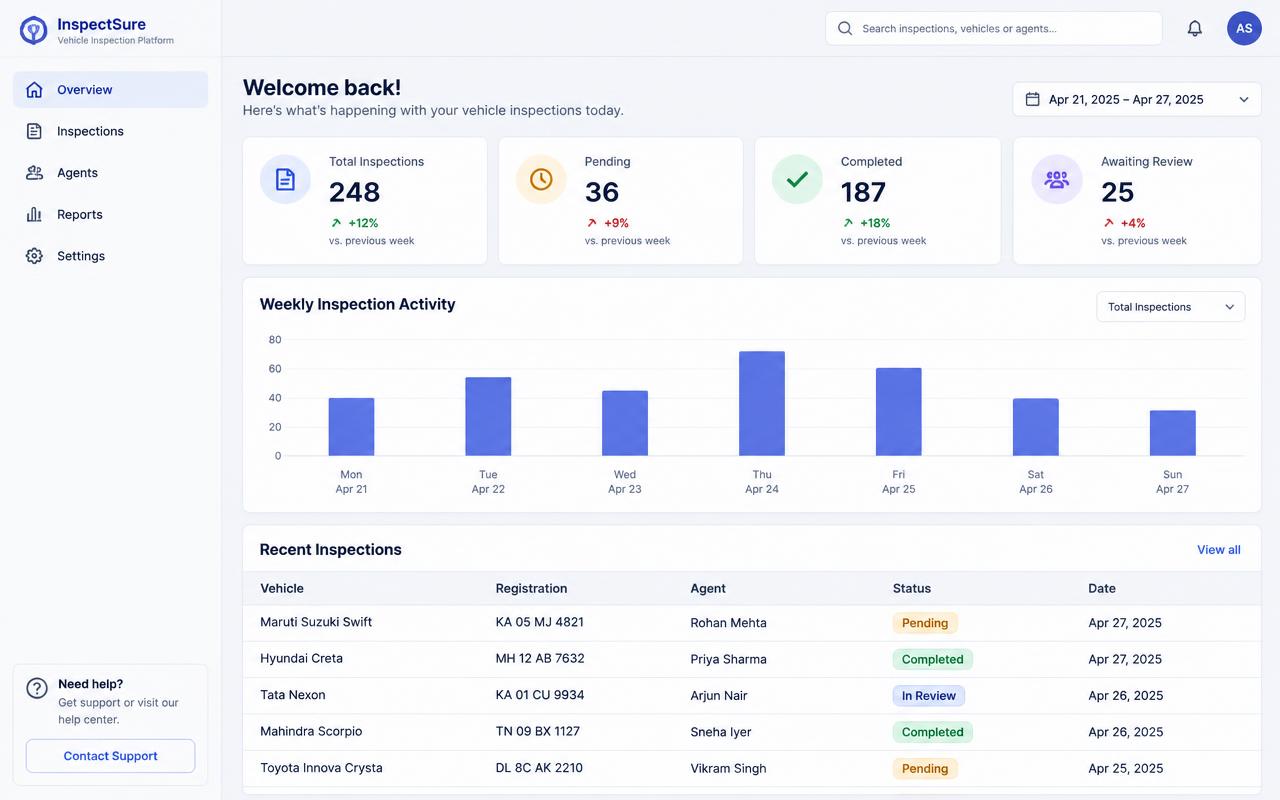Click registration KA 05 MJ 4821
The image size is (1280, 800).
[540, 622]
